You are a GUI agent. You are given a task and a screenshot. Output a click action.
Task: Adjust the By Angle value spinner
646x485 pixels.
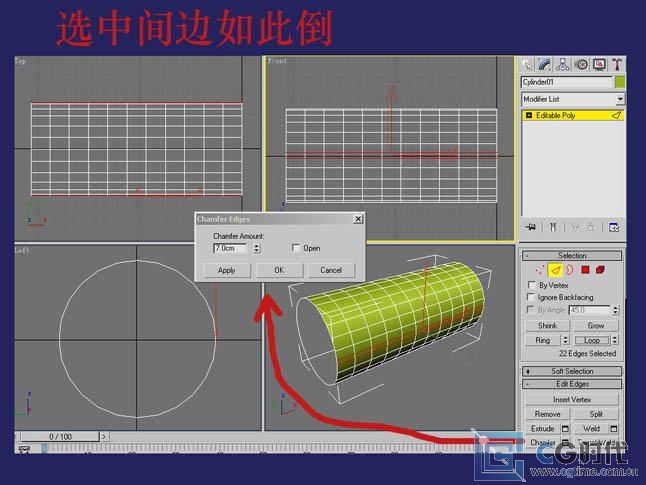point(616,310)
